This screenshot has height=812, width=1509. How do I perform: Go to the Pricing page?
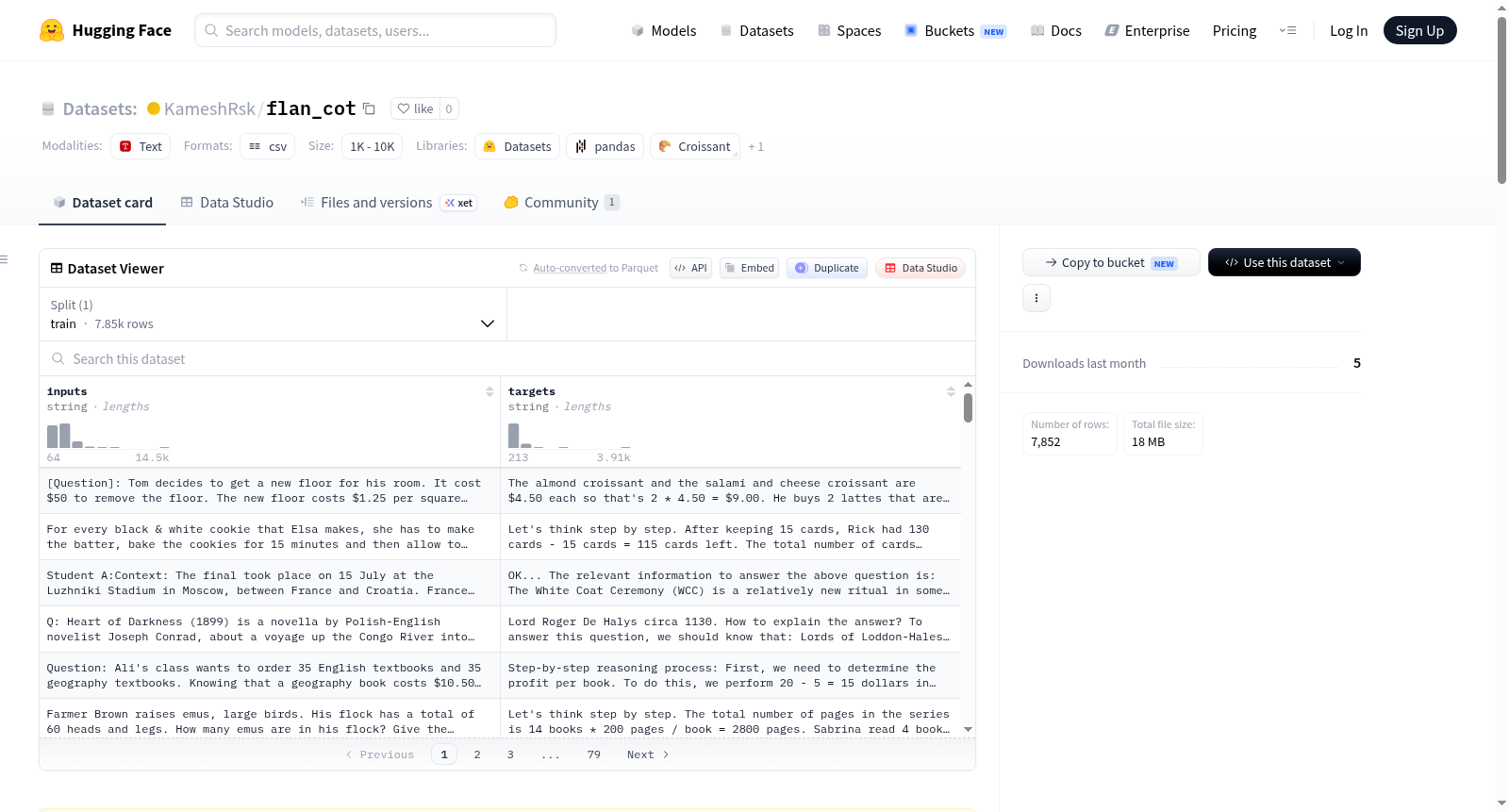point(1234,30)
